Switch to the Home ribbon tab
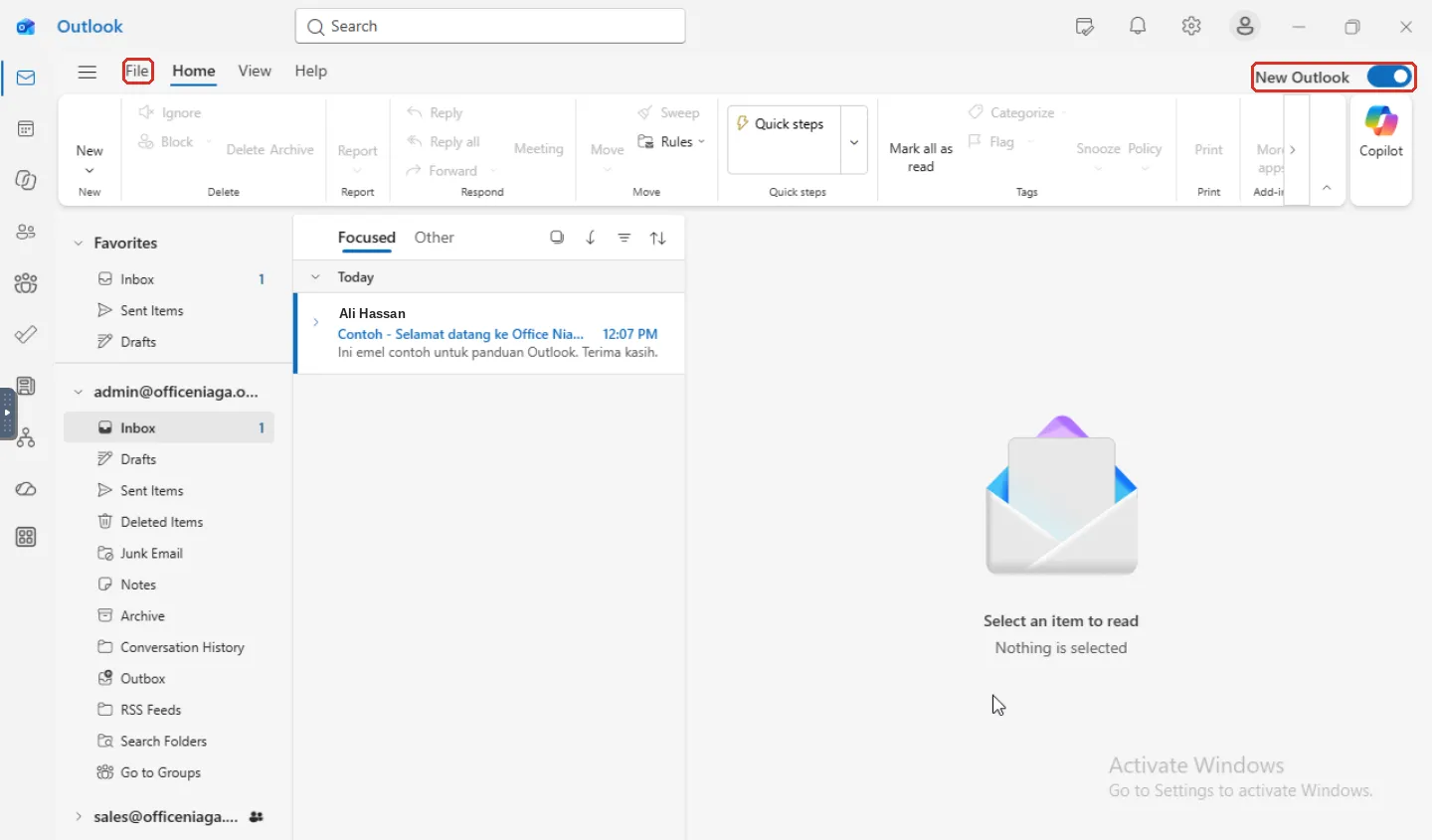 tap(194, 72)
